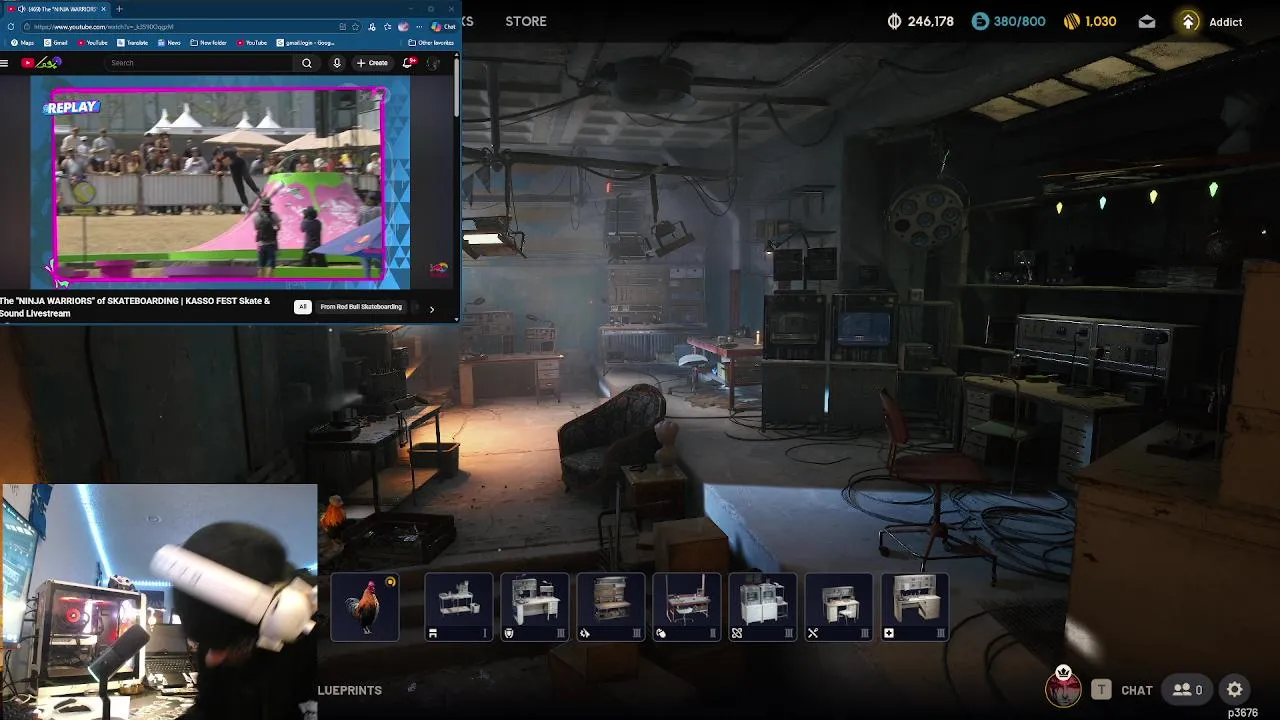Open the browser Chat copilot button
Viewport: 1280px width, 720px height.
444,27
